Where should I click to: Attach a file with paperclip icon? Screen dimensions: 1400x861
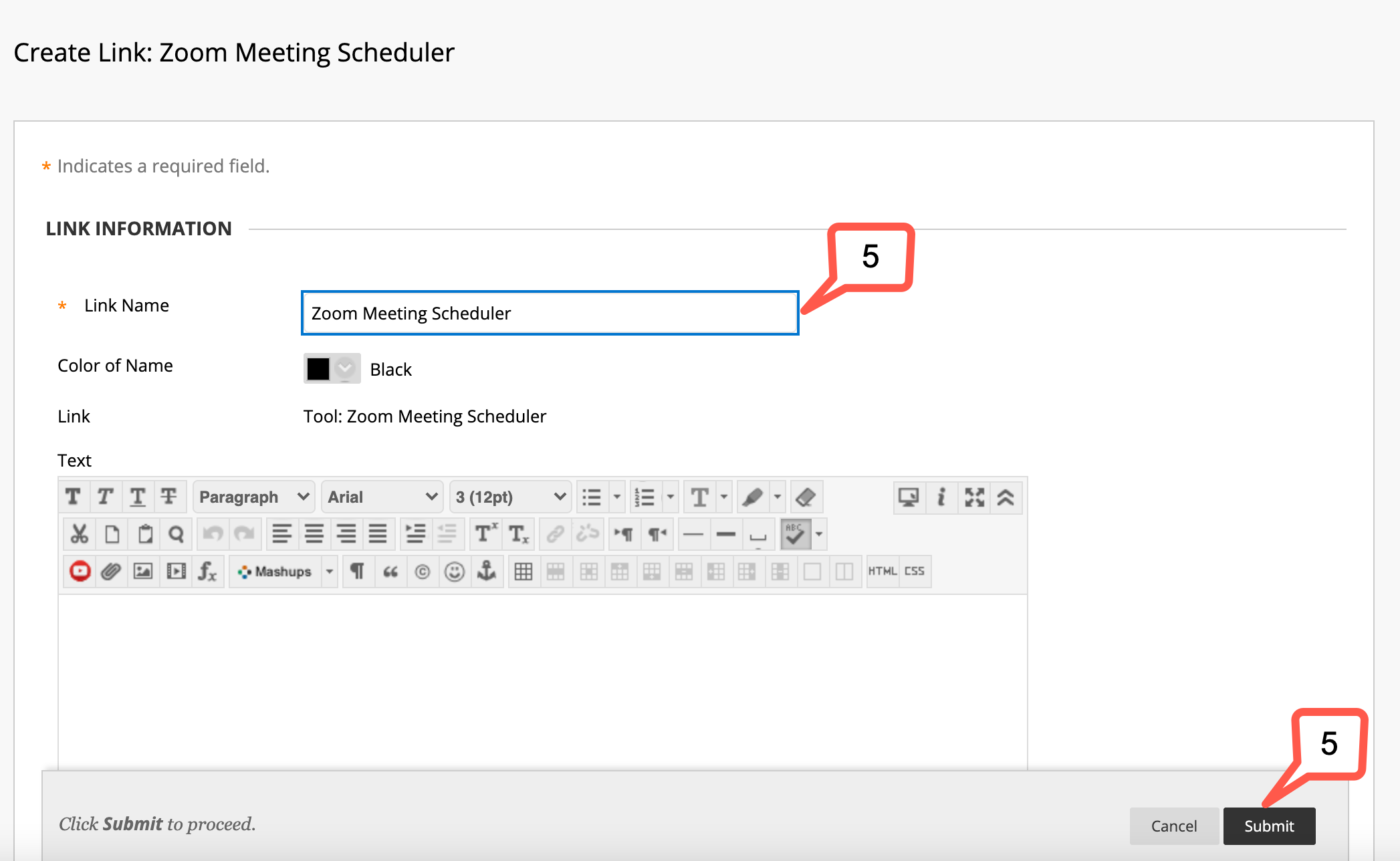click(x=112, y=572)
